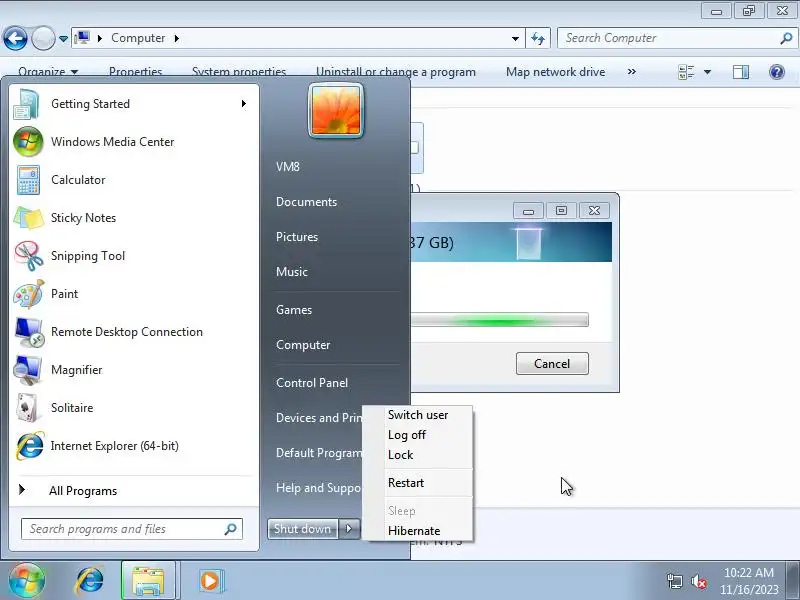Choose Hibernate from power menu

point(418,531)
